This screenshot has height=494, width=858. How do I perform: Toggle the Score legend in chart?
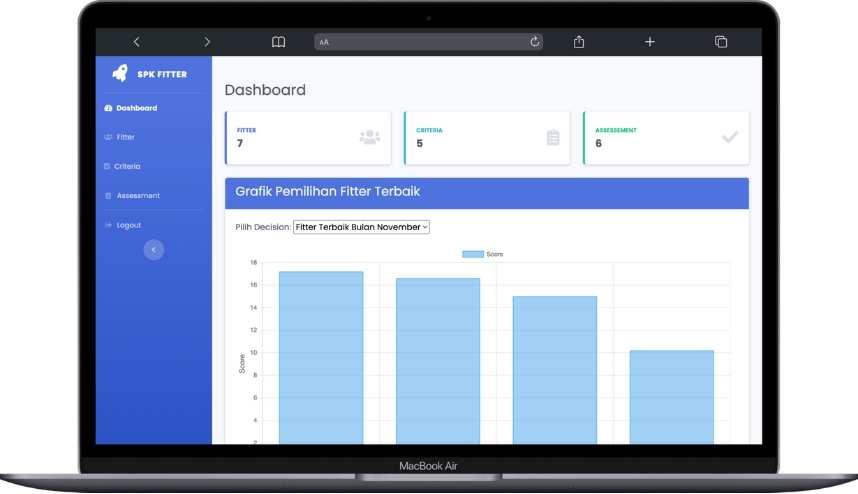coord(483,254)
